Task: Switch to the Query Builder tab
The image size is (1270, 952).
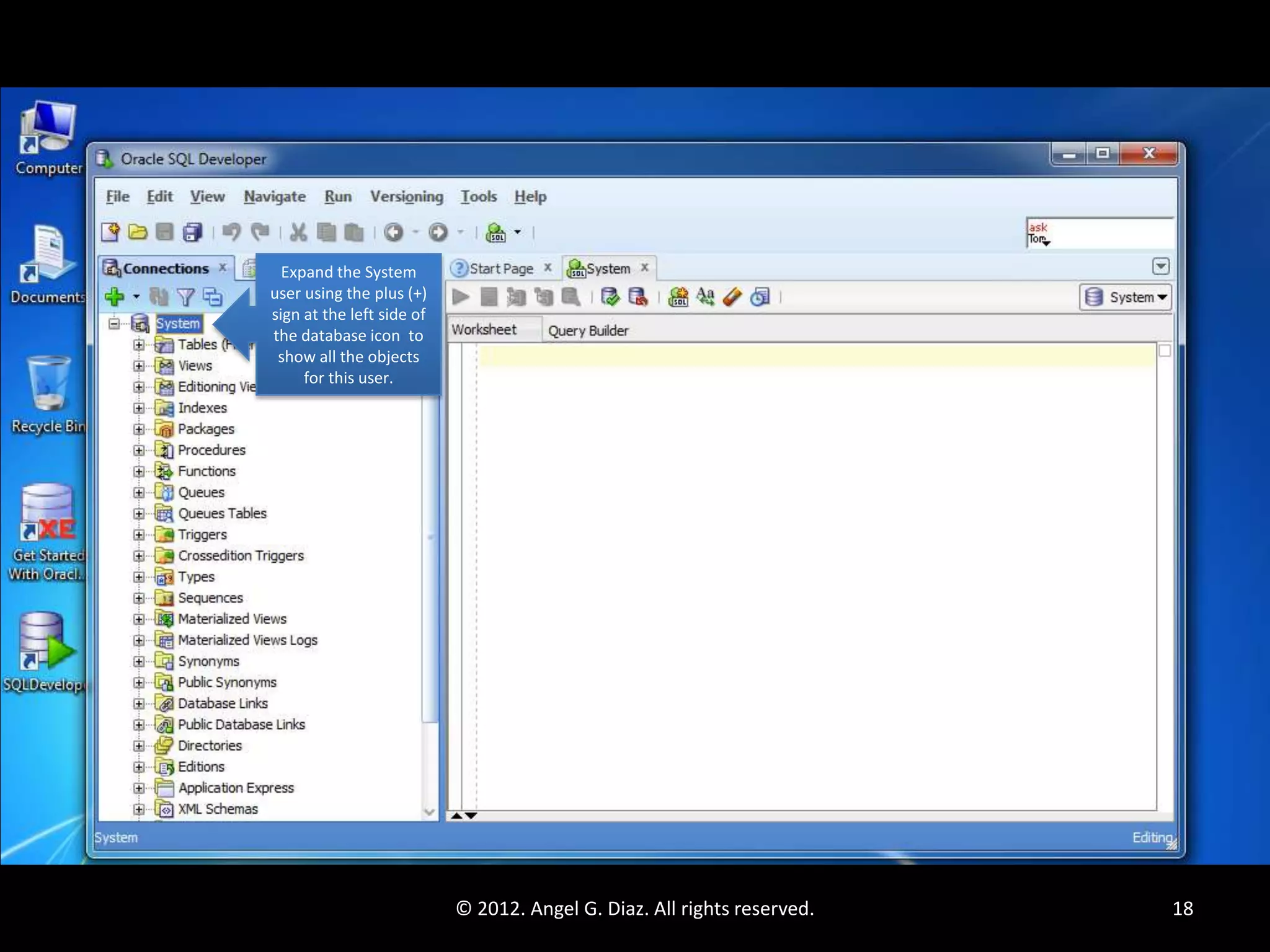Action: [x=588, y=331]
